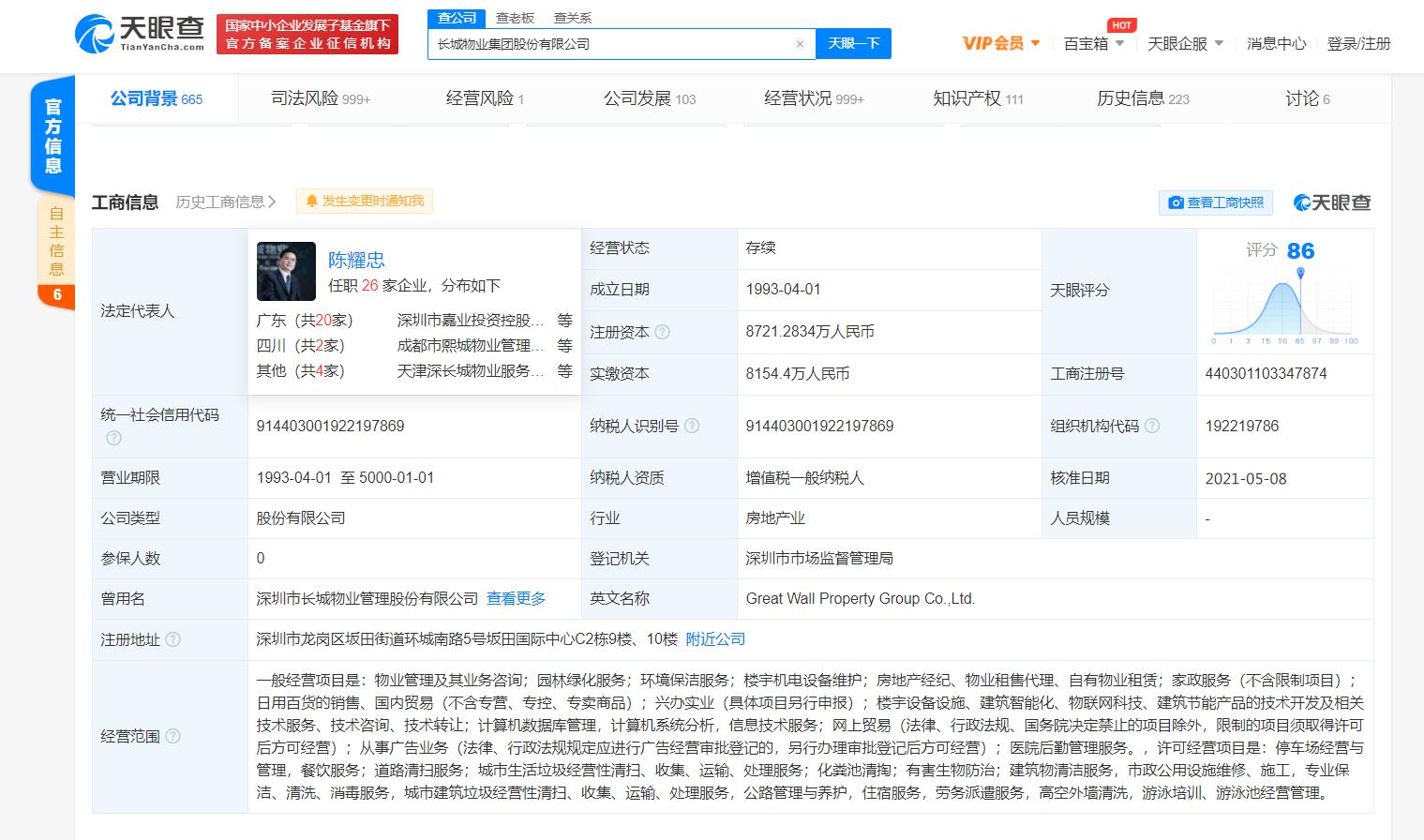The height and width of the screenshot is (840, 1424).
Task: Clear the search box with the x icon
Action: [x=800, y=44]
